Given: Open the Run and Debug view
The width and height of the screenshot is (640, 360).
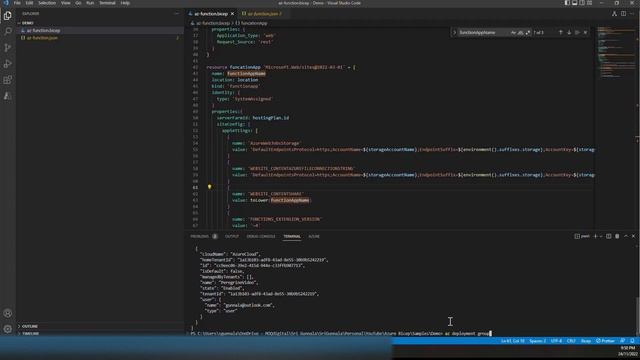Looking at the screenshot, I should tap(7, 64).
